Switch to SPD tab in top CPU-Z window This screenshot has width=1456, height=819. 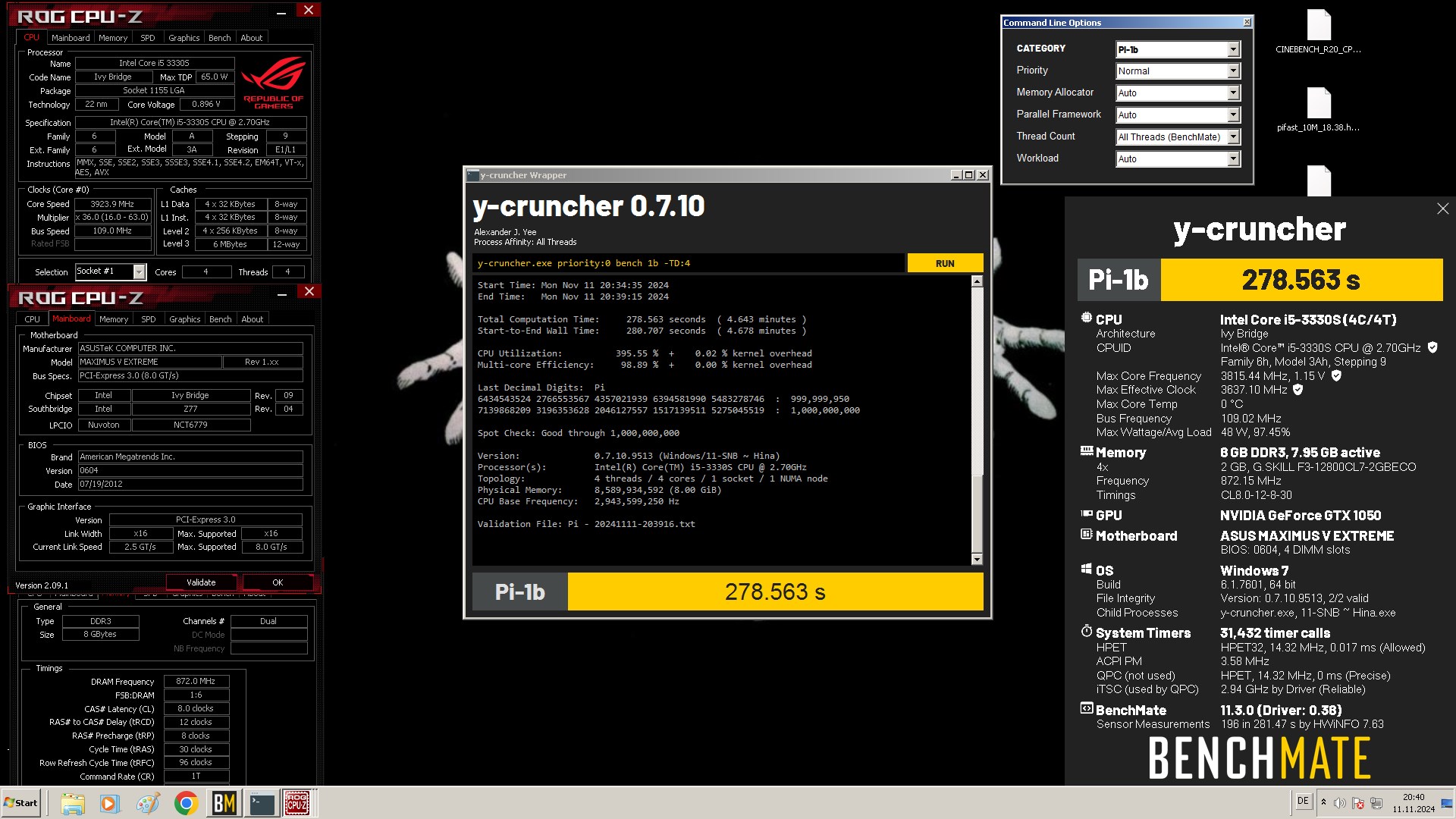(148, 37)
